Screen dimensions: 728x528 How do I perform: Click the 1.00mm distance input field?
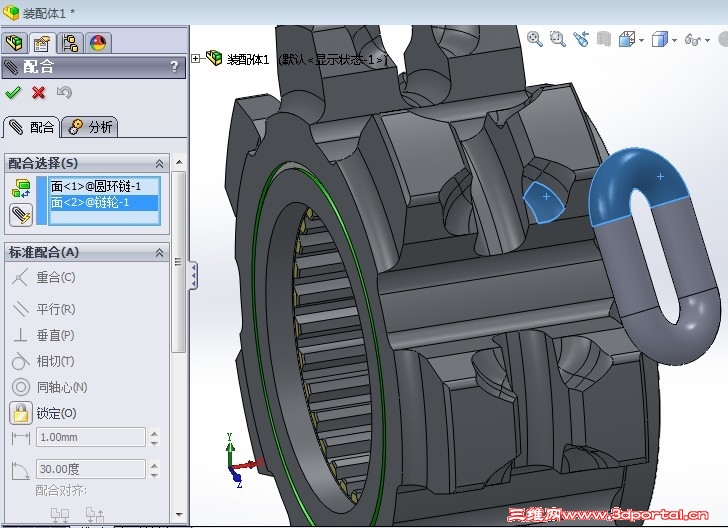[x=91, y=437]
